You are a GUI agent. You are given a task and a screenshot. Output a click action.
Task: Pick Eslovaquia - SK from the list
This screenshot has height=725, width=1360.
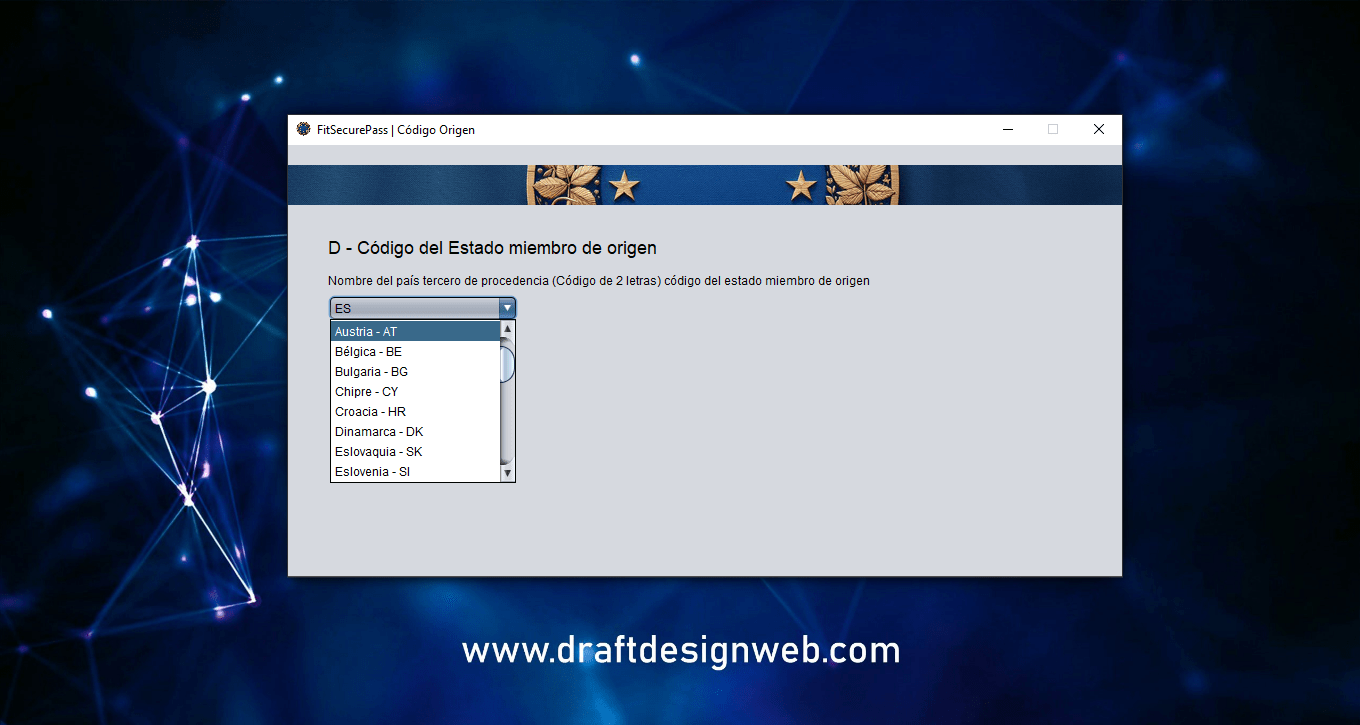tap(414, 451)
